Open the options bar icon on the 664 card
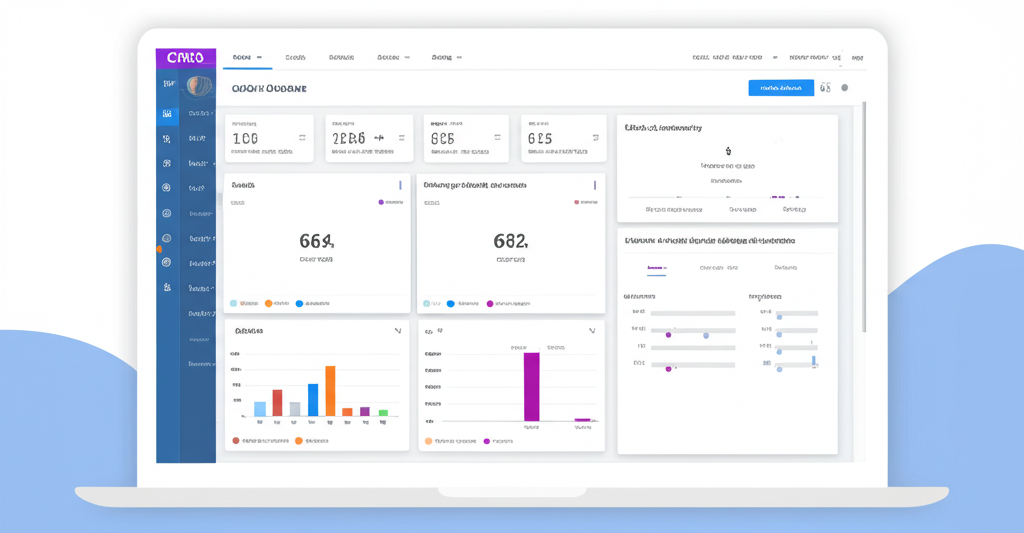The image size is (1024, 533). click(x=400, y=186)
